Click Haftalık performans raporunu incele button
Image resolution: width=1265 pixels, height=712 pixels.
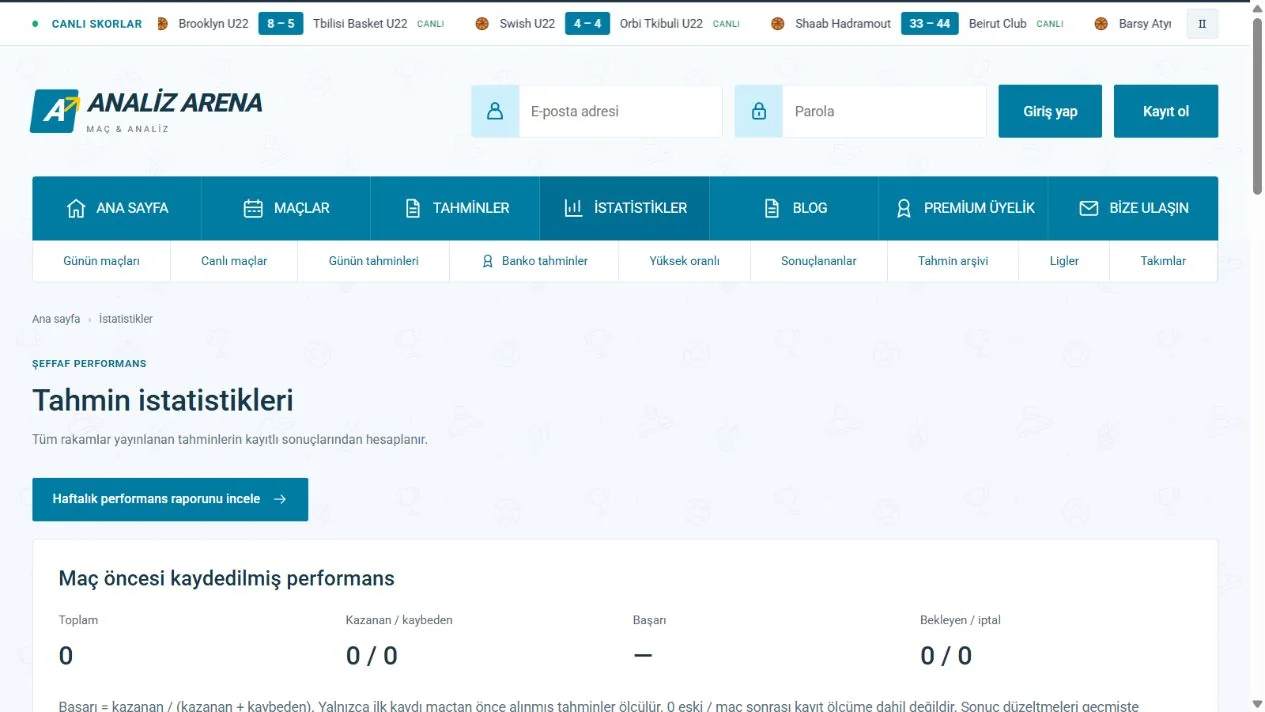(x=170, y=499)
